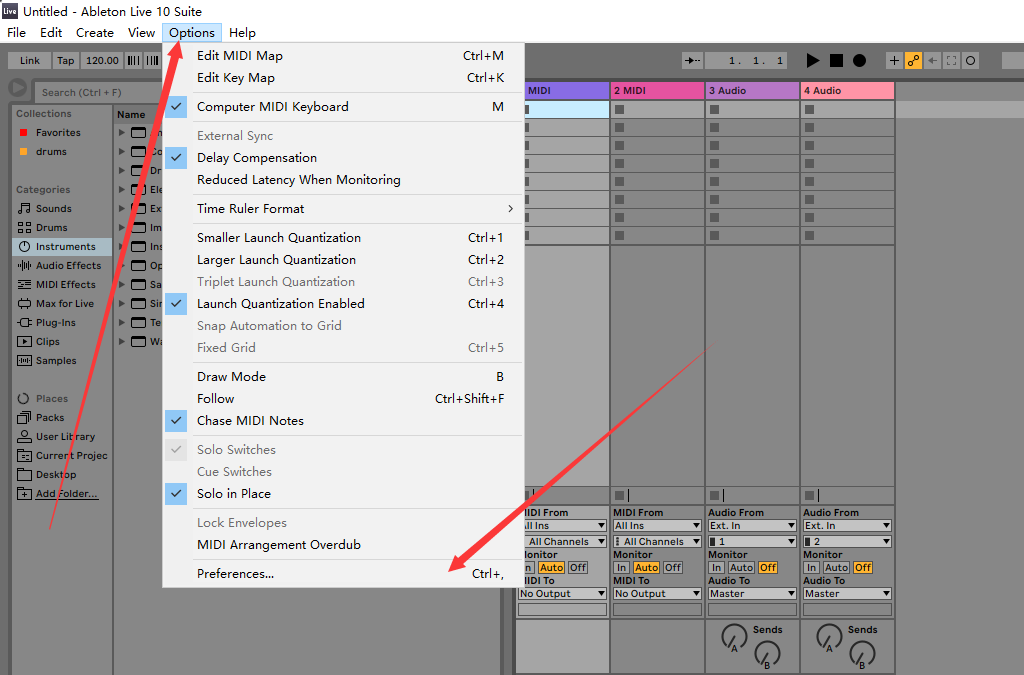Open track 2 All Channels dropdown
Screen dimensions: 1024x675
click(658, 541)
